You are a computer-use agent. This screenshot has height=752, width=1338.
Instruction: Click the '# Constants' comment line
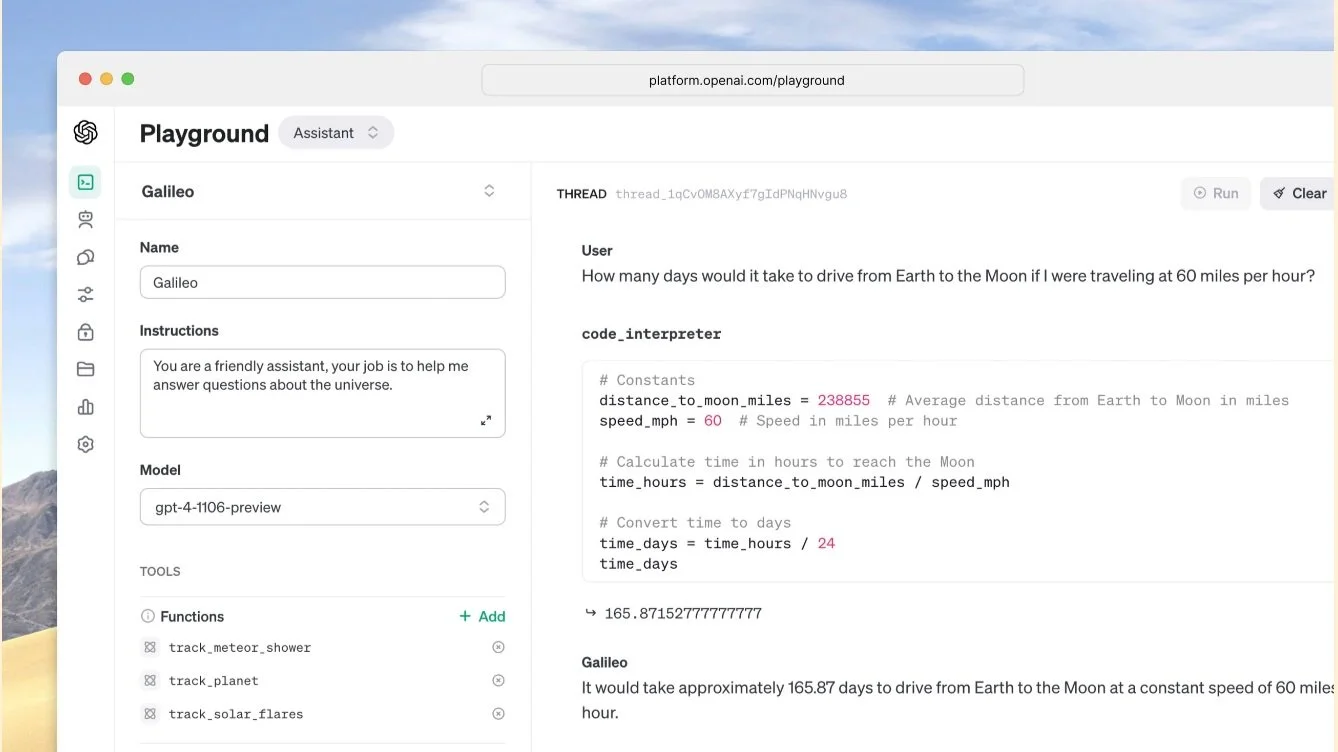tap(647, 380)
